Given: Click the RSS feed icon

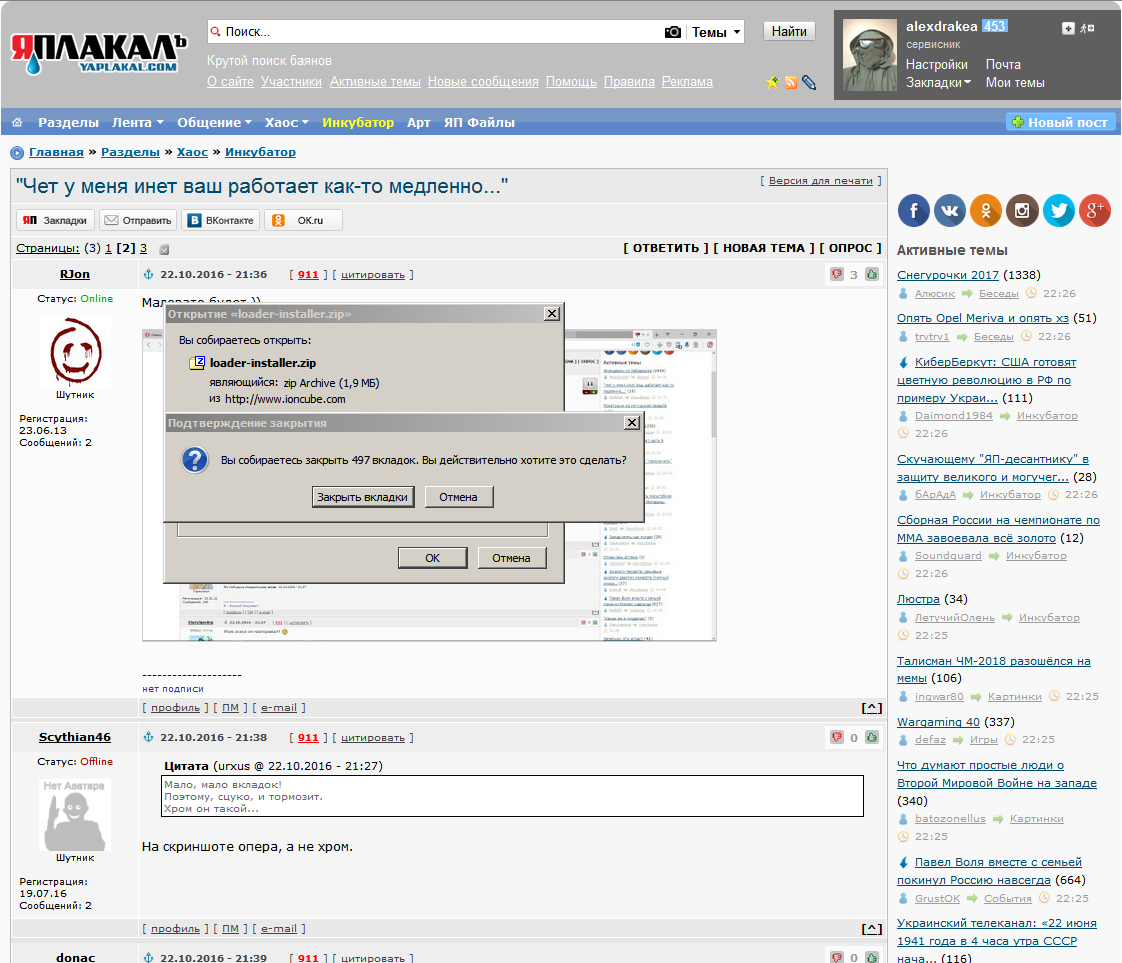Looking at the screenshot, I should coord(791,82).
